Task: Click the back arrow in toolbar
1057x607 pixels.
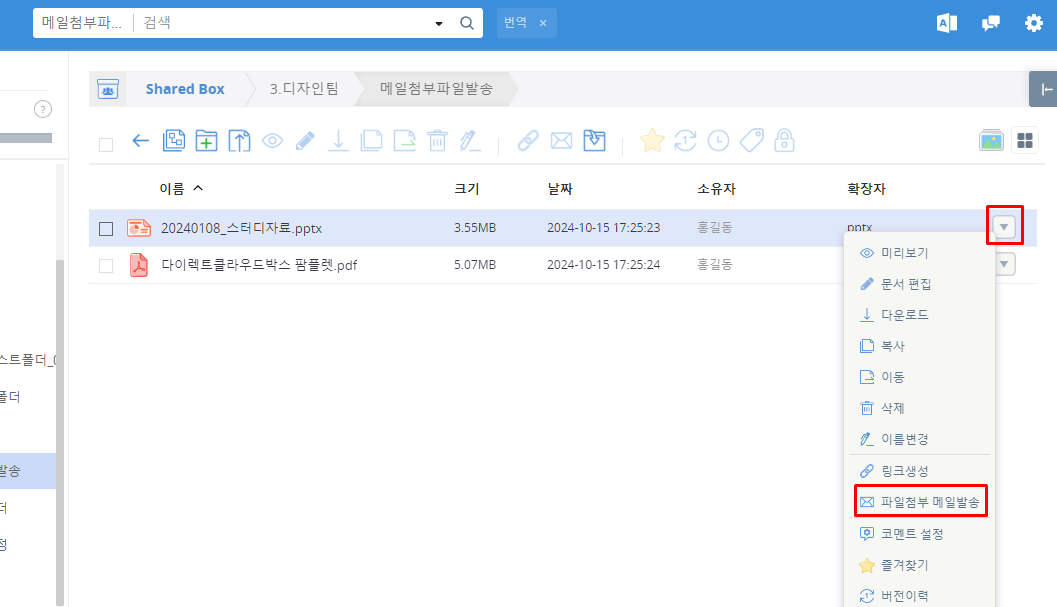Action: click(x=140, y=141)
